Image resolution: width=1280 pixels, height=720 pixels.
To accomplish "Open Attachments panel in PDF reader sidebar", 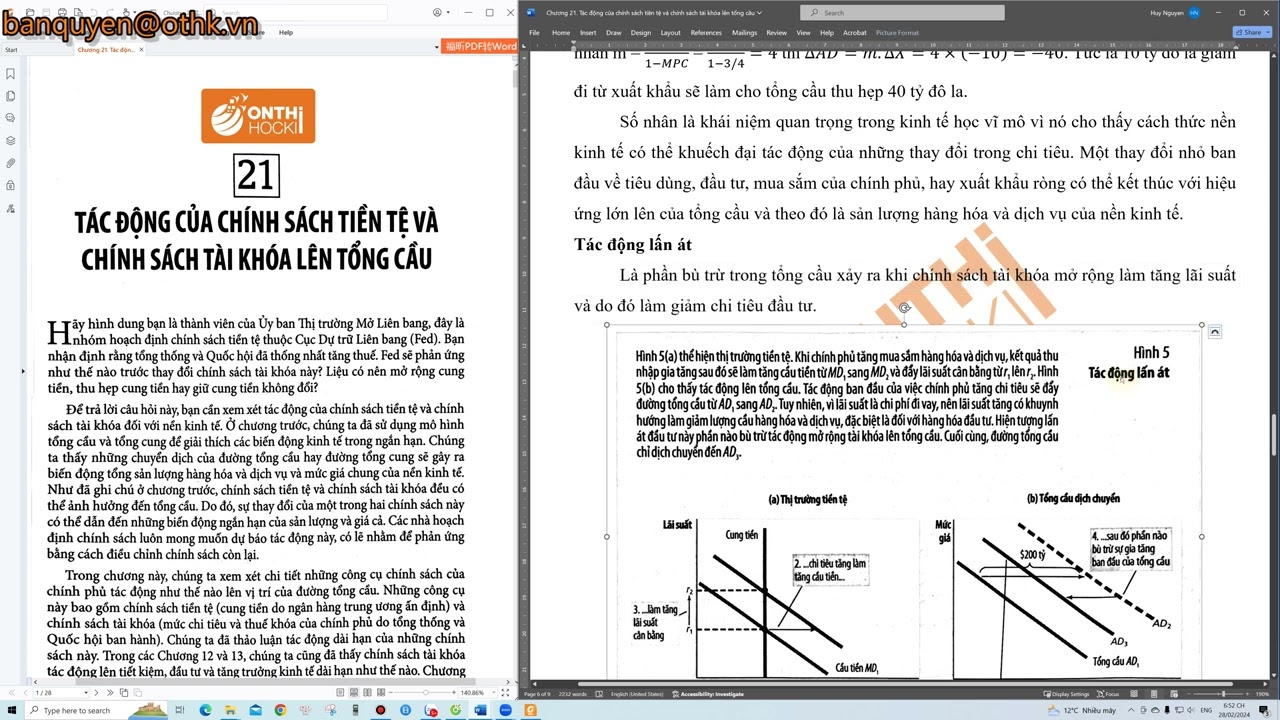I will [10, 163].
